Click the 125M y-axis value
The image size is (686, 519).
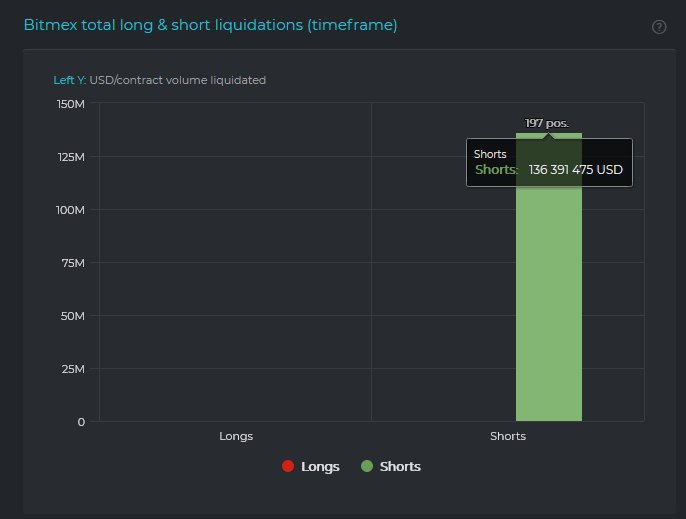pos(71,157)
